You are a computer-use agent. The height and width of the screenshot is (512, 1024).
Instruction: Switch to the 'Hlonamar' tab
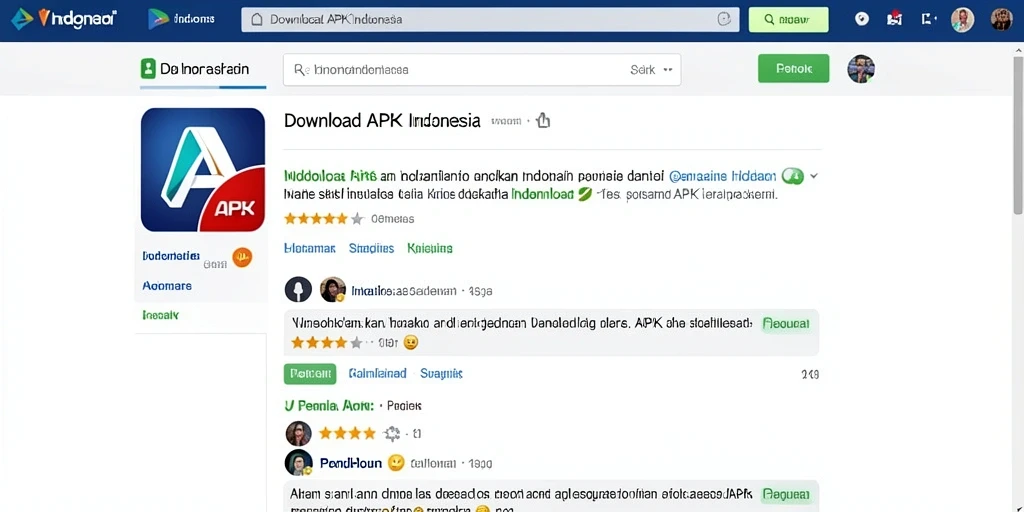pos(310,248)
